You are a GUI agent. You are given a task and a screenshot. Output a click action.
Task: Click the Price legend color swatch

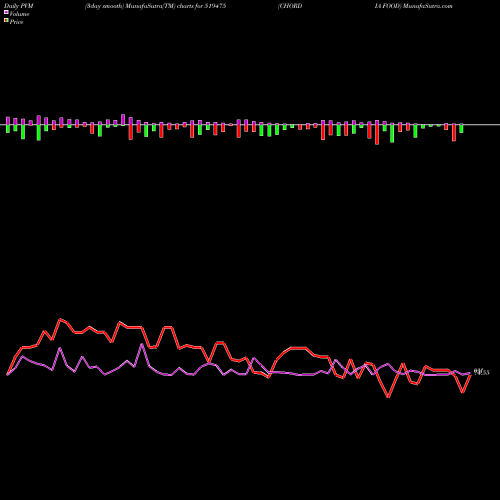(6, 21)
